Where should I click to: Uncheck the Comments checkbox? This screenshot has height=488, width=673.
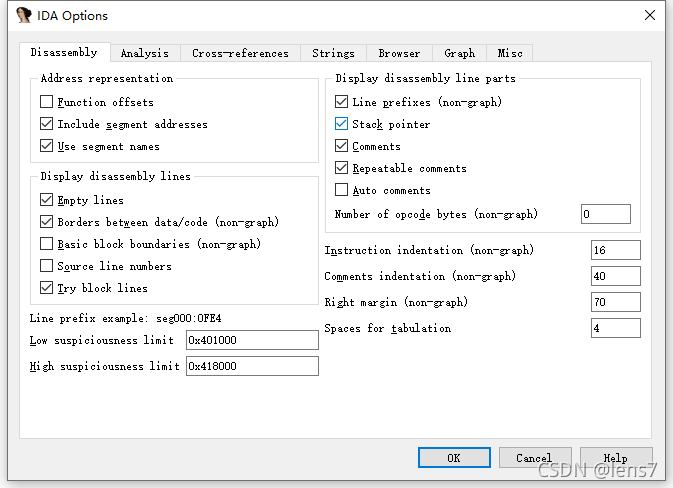pos(341,146)
